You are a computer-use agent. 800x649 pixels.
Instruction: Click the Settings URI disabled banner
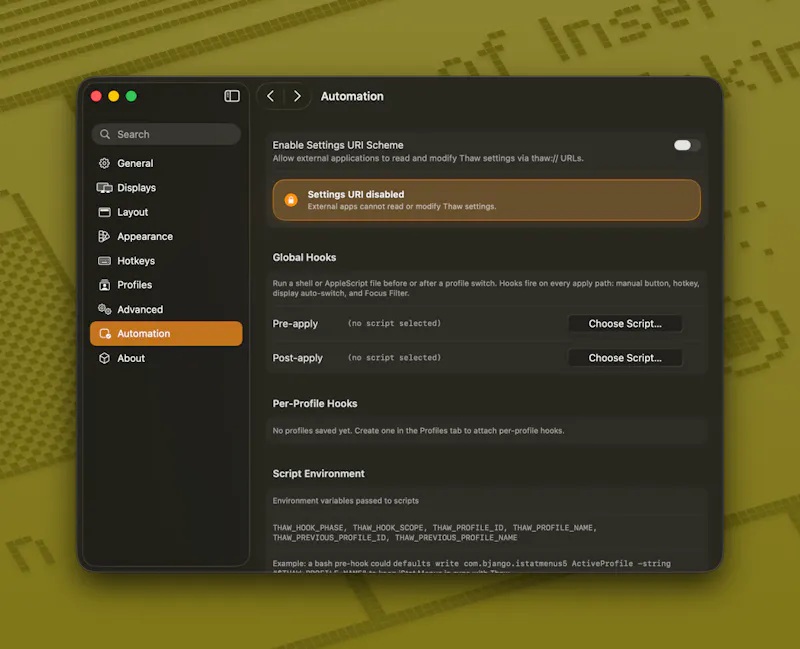486,200
